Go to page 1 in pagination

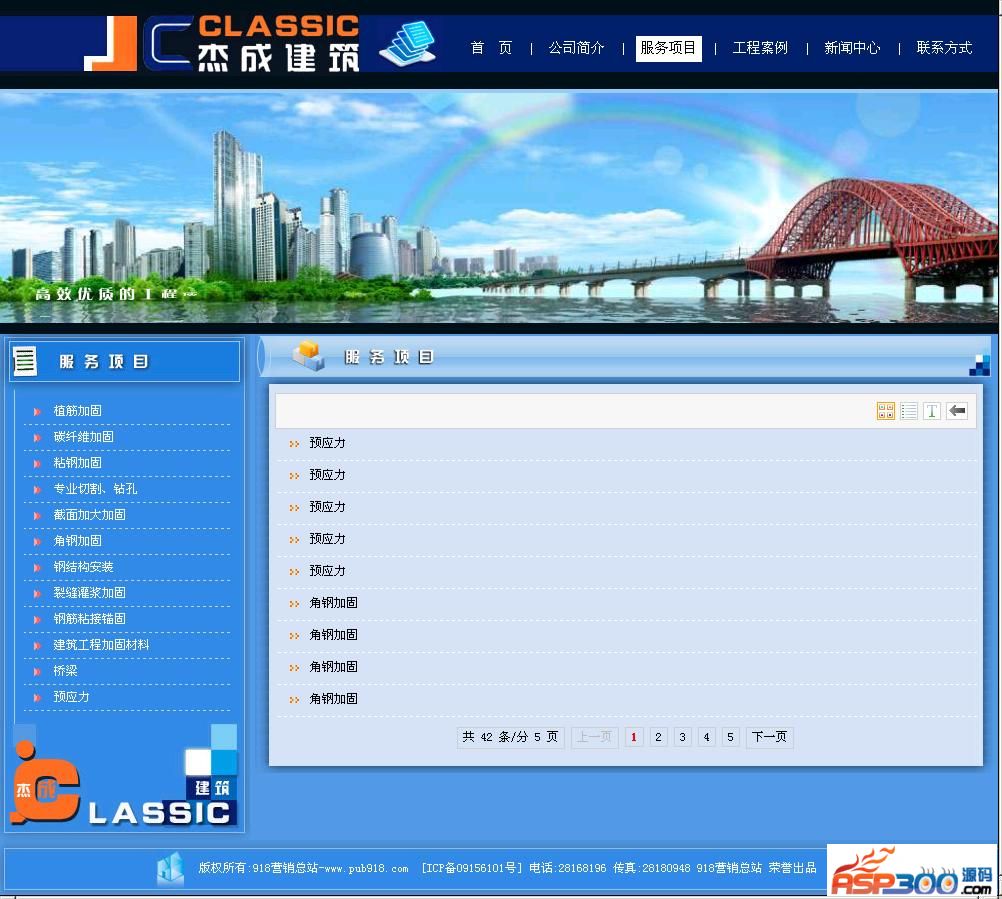tap(633, 737)
